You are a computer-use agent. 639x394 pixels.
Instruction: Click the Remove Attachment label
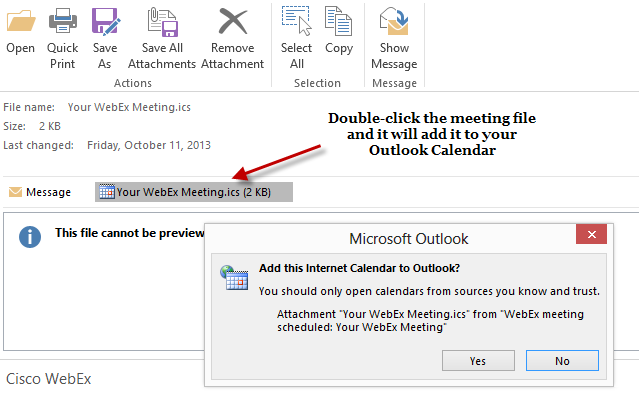point(233,56)
